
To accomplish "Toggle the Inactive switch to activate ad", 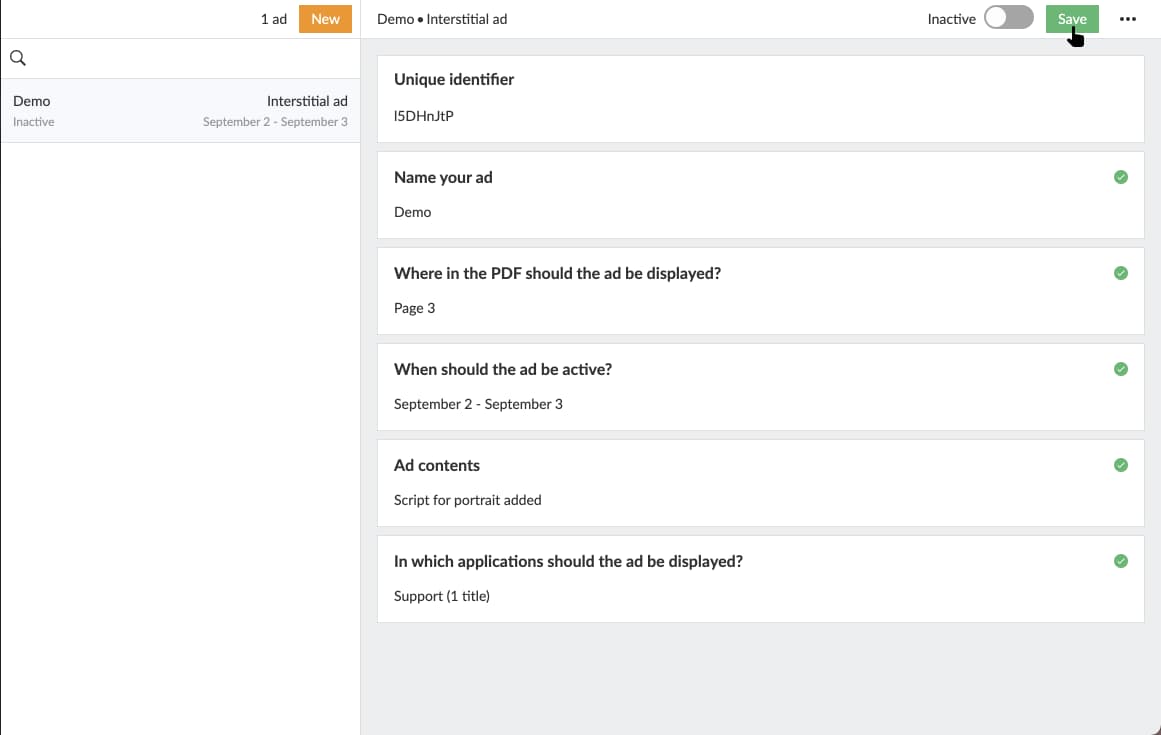I will (1008, 19).
